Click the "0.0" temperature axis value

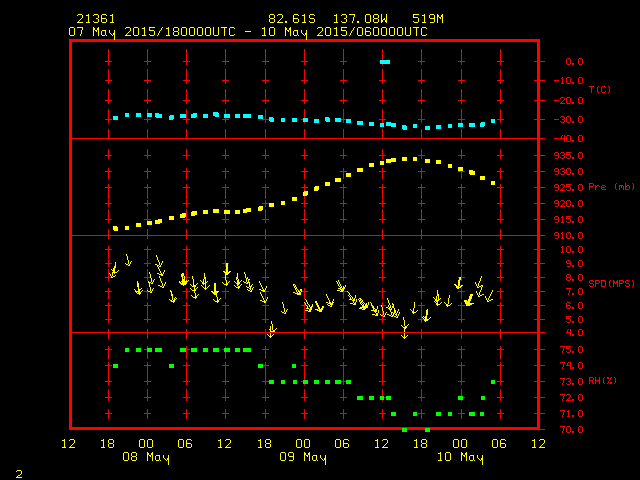pos(574,62)
